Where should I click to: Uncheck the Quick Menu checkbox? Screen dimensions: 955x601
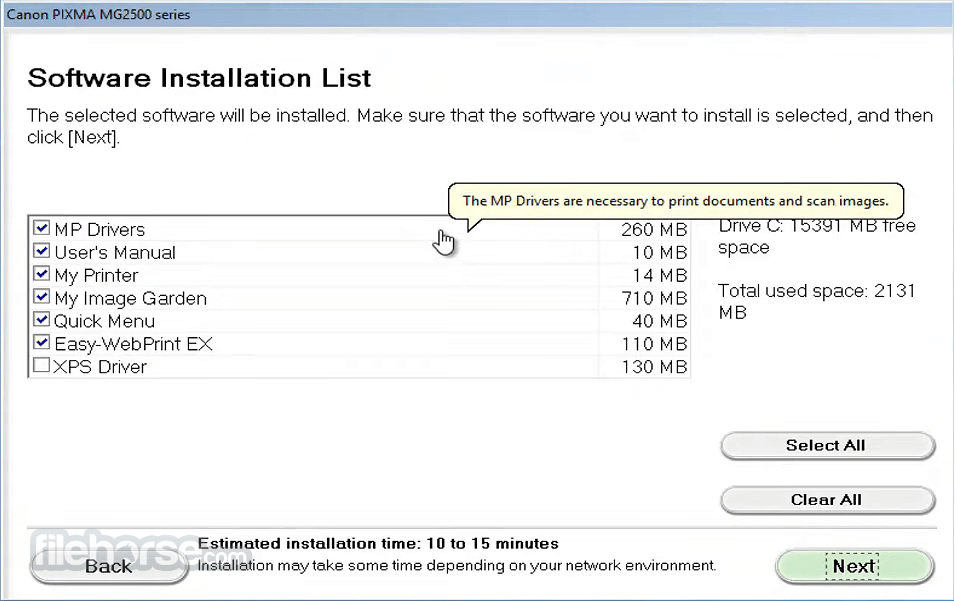click(x=41, y=319)
